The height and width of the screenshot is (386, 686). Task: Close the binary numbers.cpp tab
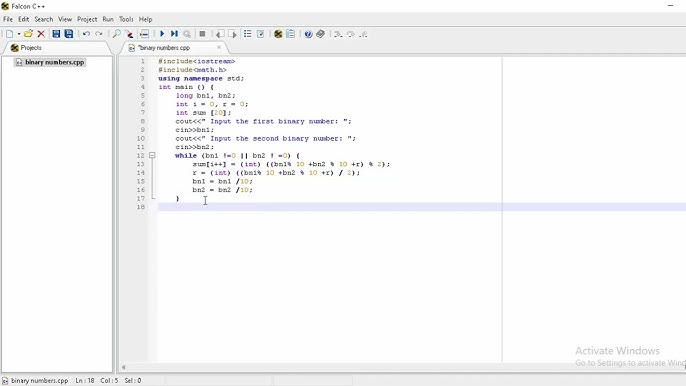click(x=219, y=47)
